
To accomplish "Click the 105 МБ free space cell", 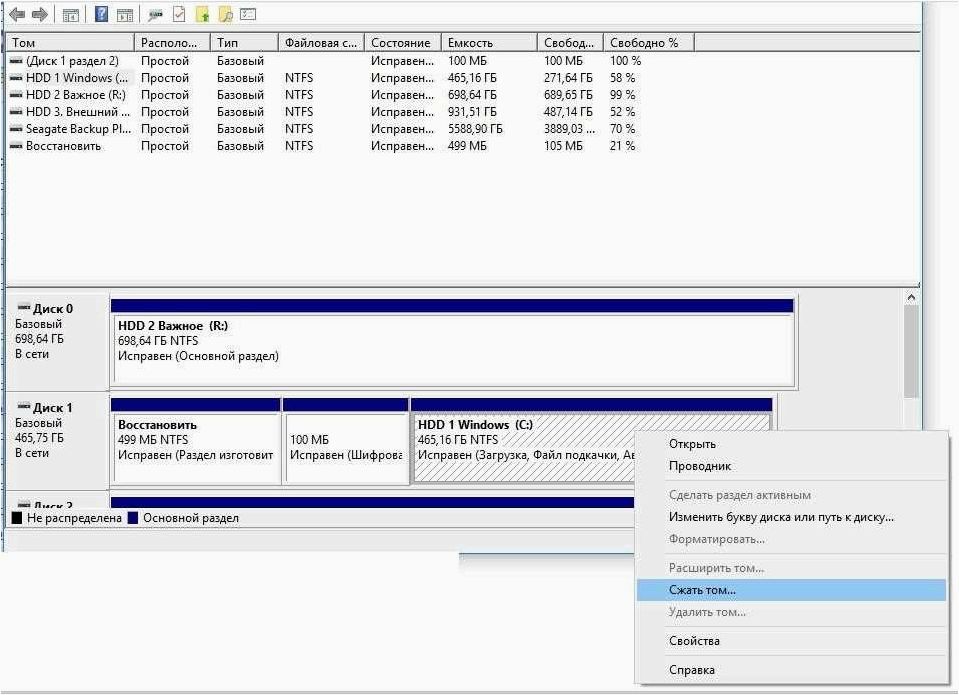I will [x=563, y=146].
